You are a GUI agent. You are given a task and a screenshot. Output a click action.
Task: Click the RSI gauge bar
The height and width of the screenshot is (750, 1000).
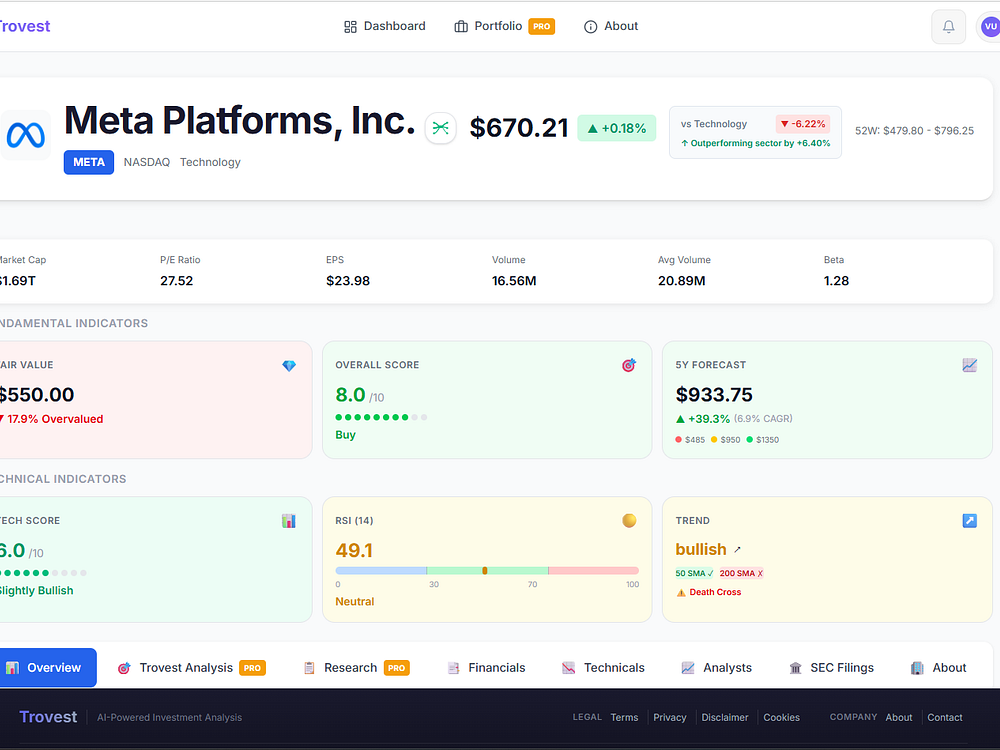(x=487, y=570)
